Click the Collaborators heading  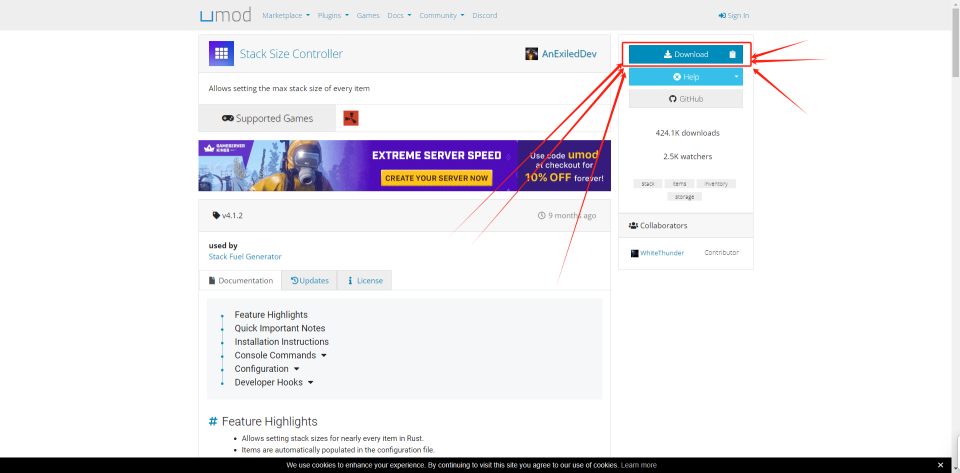click(x=658, y=225)
